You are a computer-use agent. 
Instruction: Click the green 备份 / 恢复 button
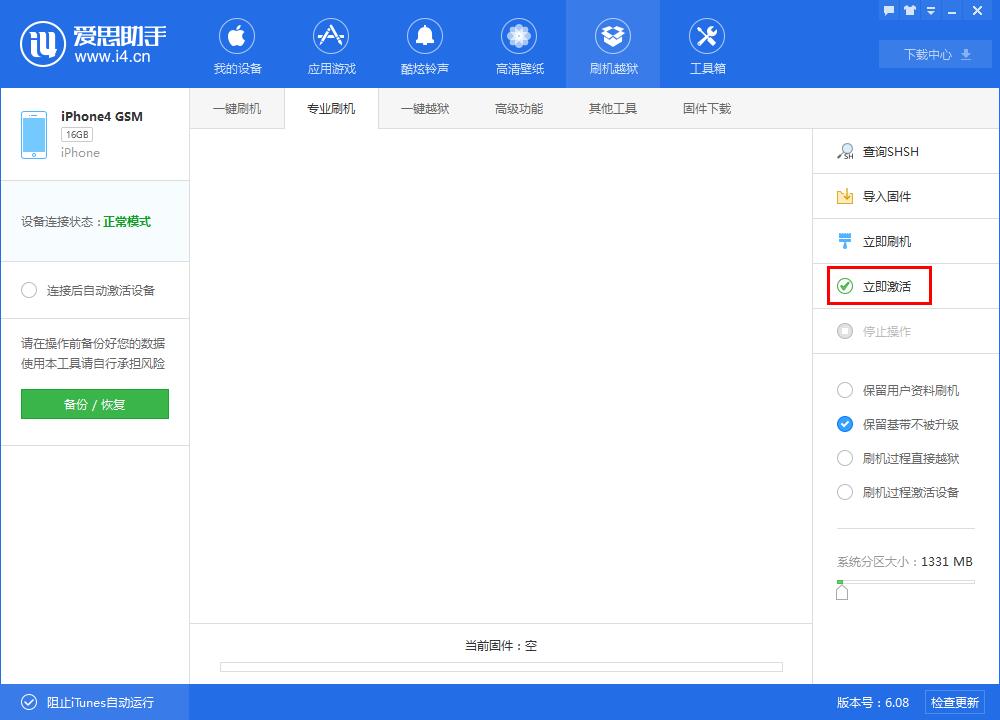coord(94,404)
